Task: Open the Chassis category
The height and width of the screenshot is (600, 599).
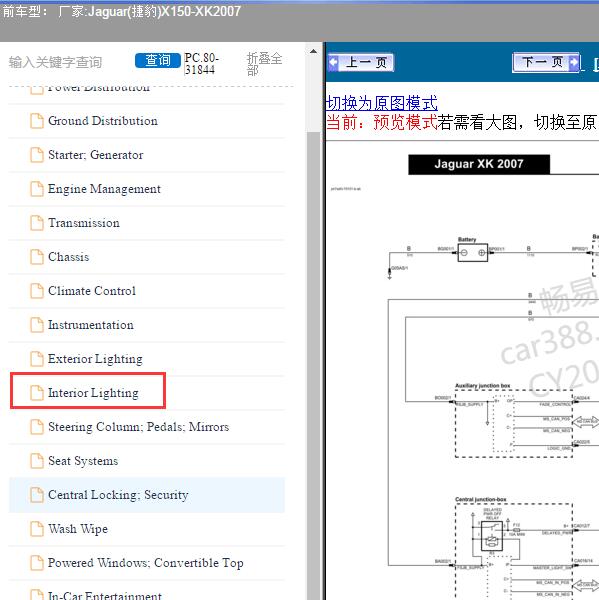Action: click(69, 257)
